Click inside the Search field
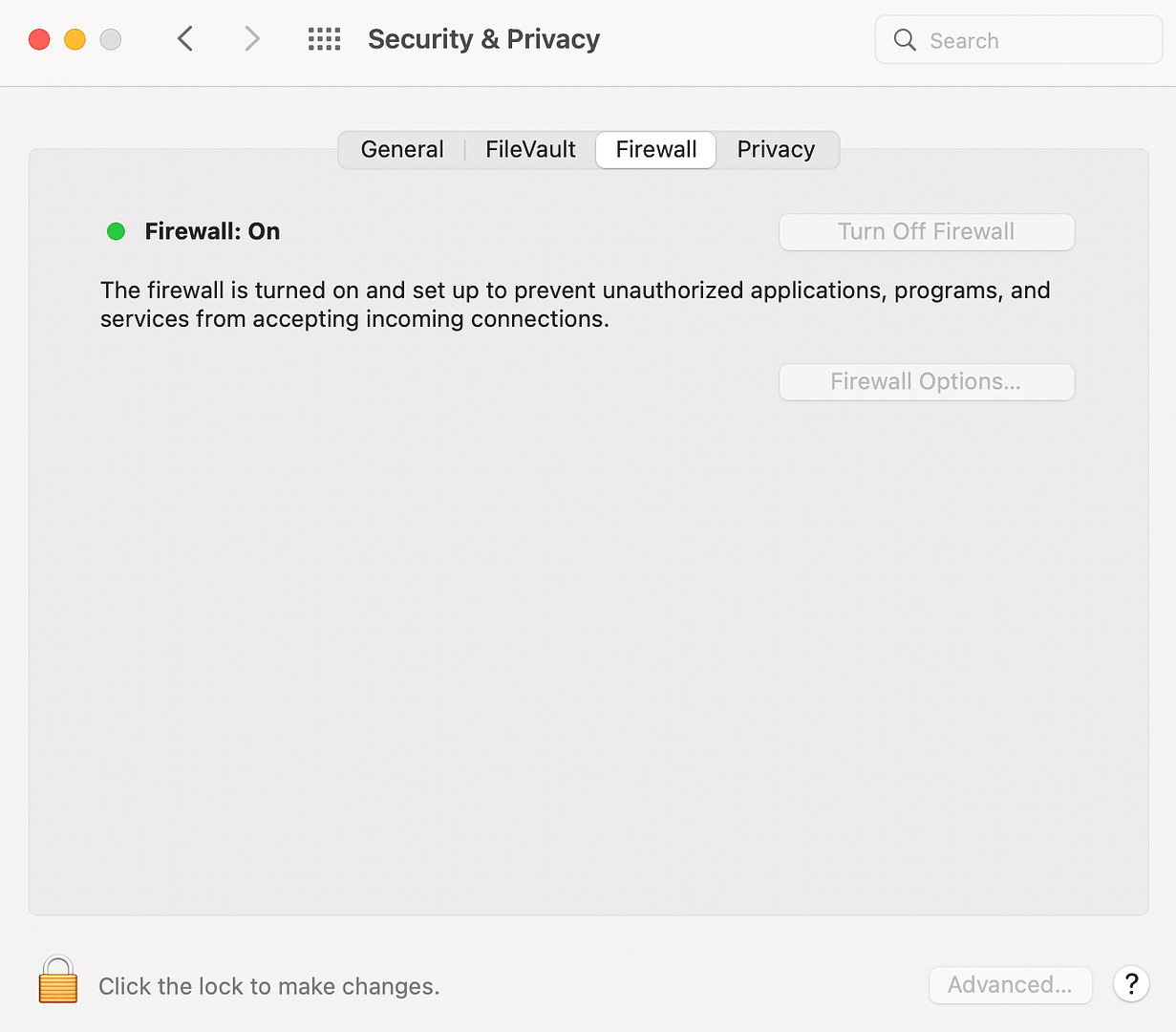This screenshot has width=1176, height=1032. 1017,40
